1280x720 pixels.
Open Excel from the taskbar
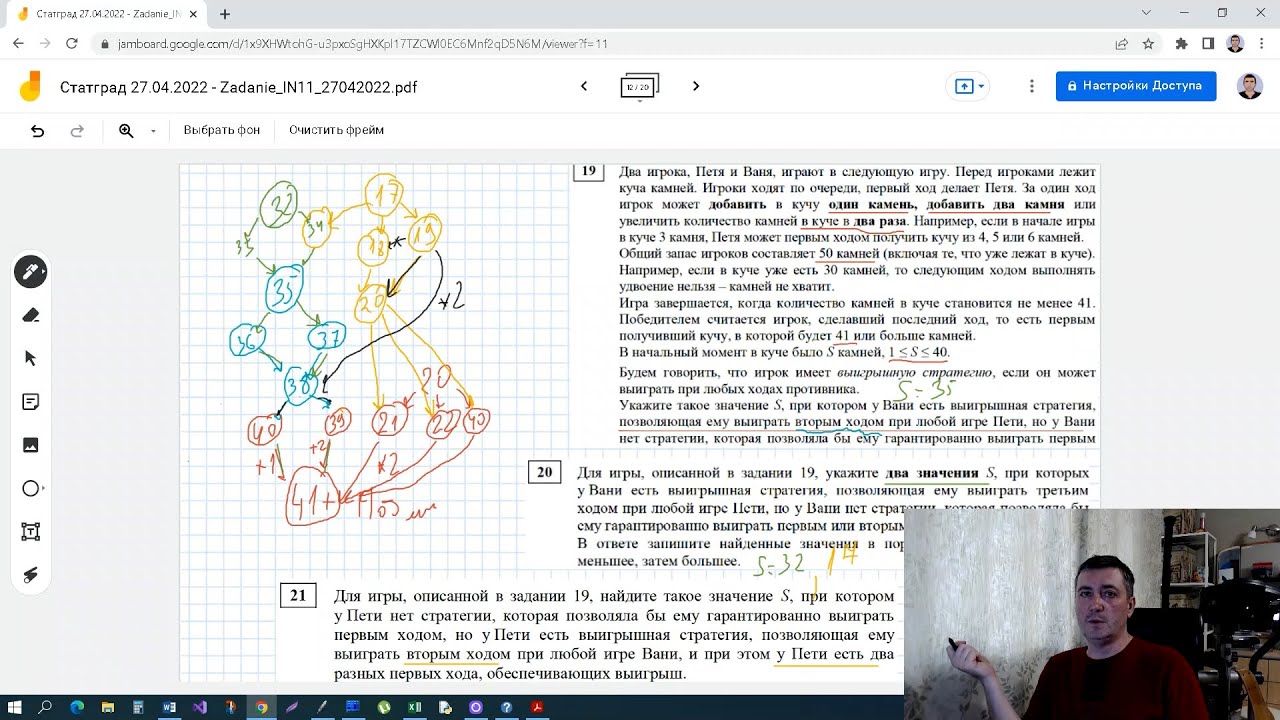(x=414, y=707)
